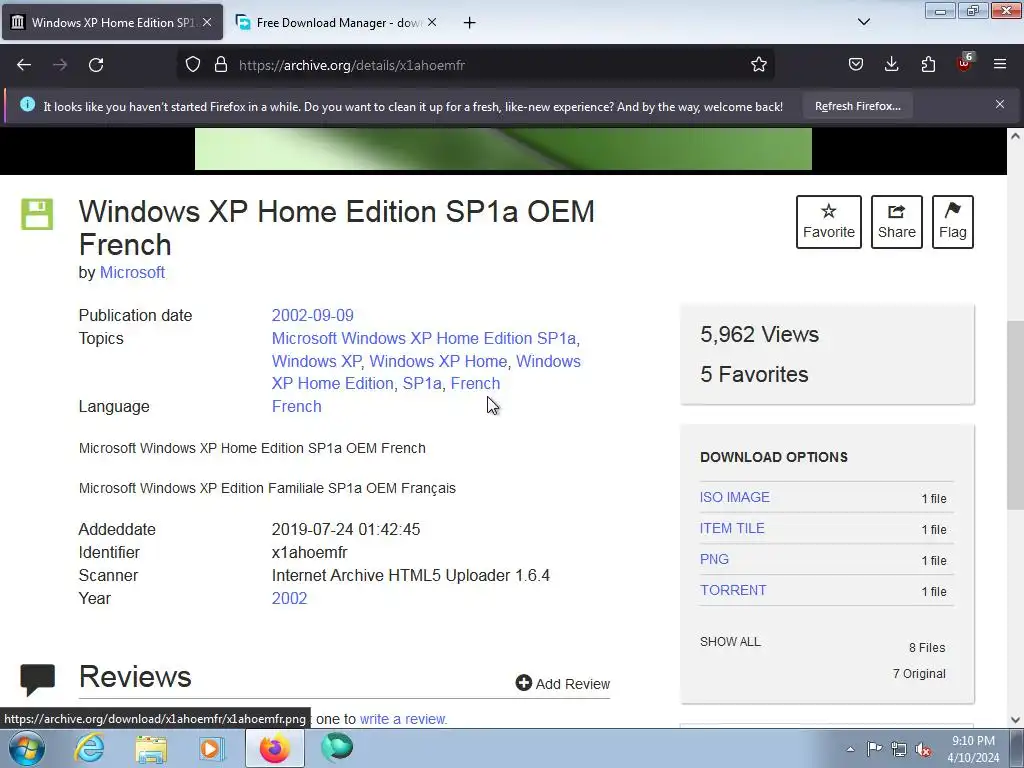Open the Firefox downloads panel icon
The height and width of the screenshot is (768, 1024).
tap(891, 65)
